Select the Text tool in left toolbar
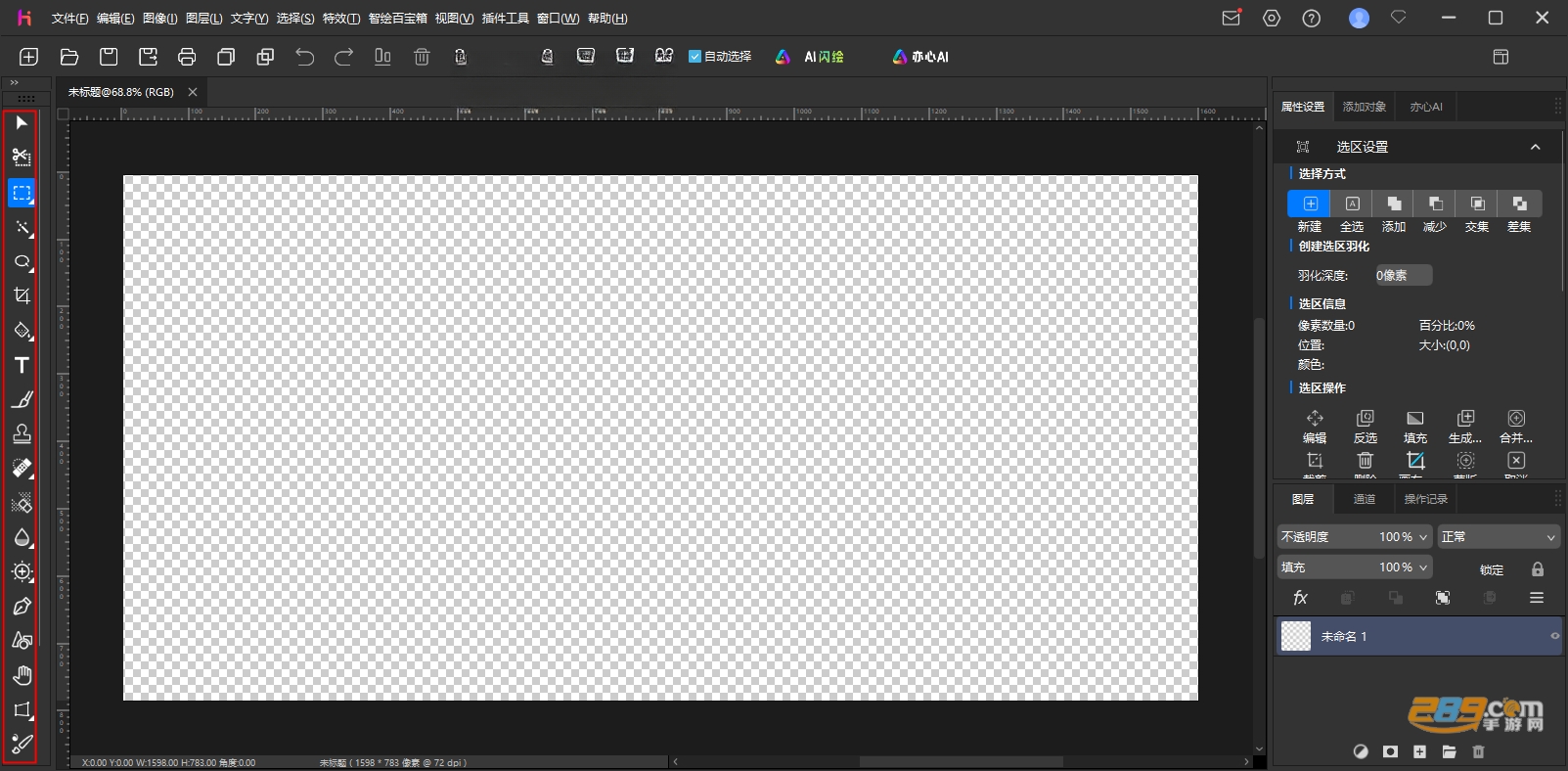Image resolution: width=1568 pixels, height=771 pixels. pyautogui.click(x=22, y=365)
